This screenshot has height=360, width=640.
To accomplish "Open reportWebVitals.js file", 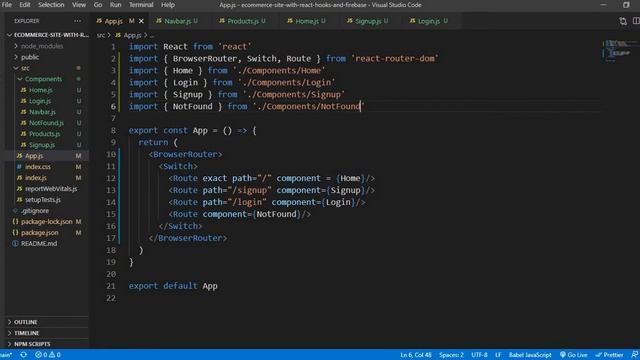I will (51, 189).
